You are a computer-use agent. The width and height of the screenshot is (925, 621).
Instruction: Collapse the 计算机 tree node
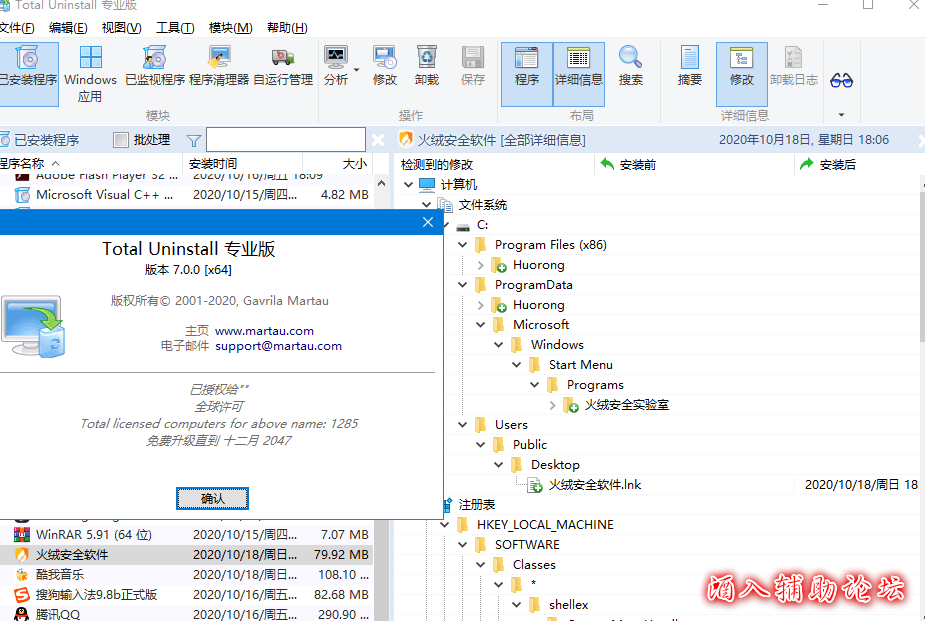[408, 185]
